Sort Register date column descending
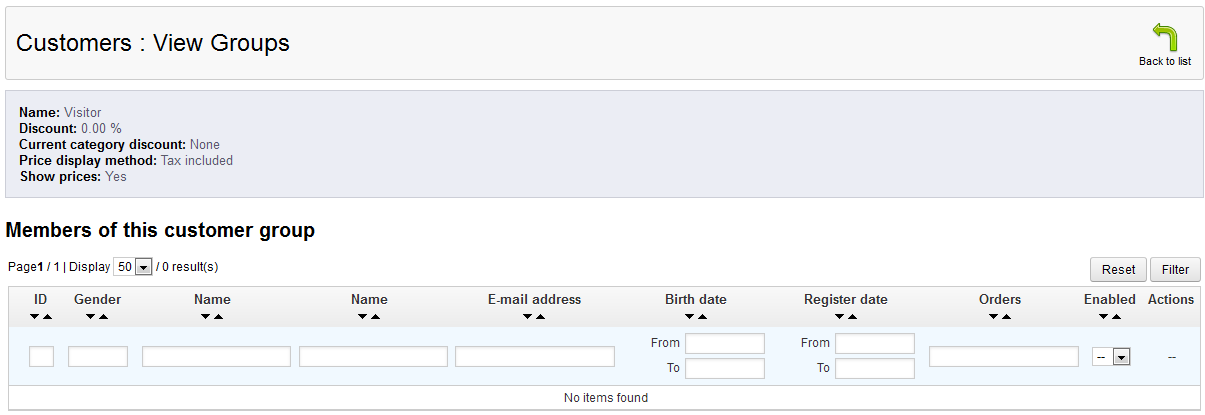Viewport: 1205px width, 415px height. click(840, 317)
